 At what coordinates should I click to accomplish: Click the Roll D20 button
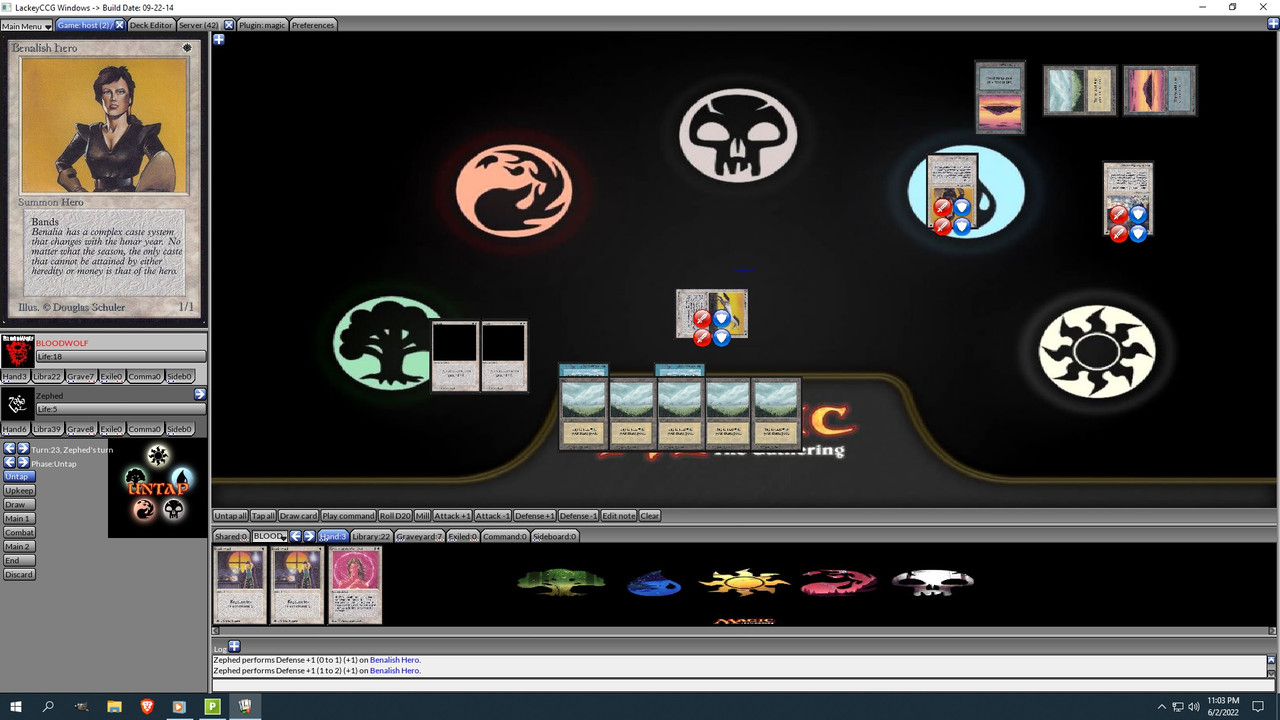click(x=395, y=516)
